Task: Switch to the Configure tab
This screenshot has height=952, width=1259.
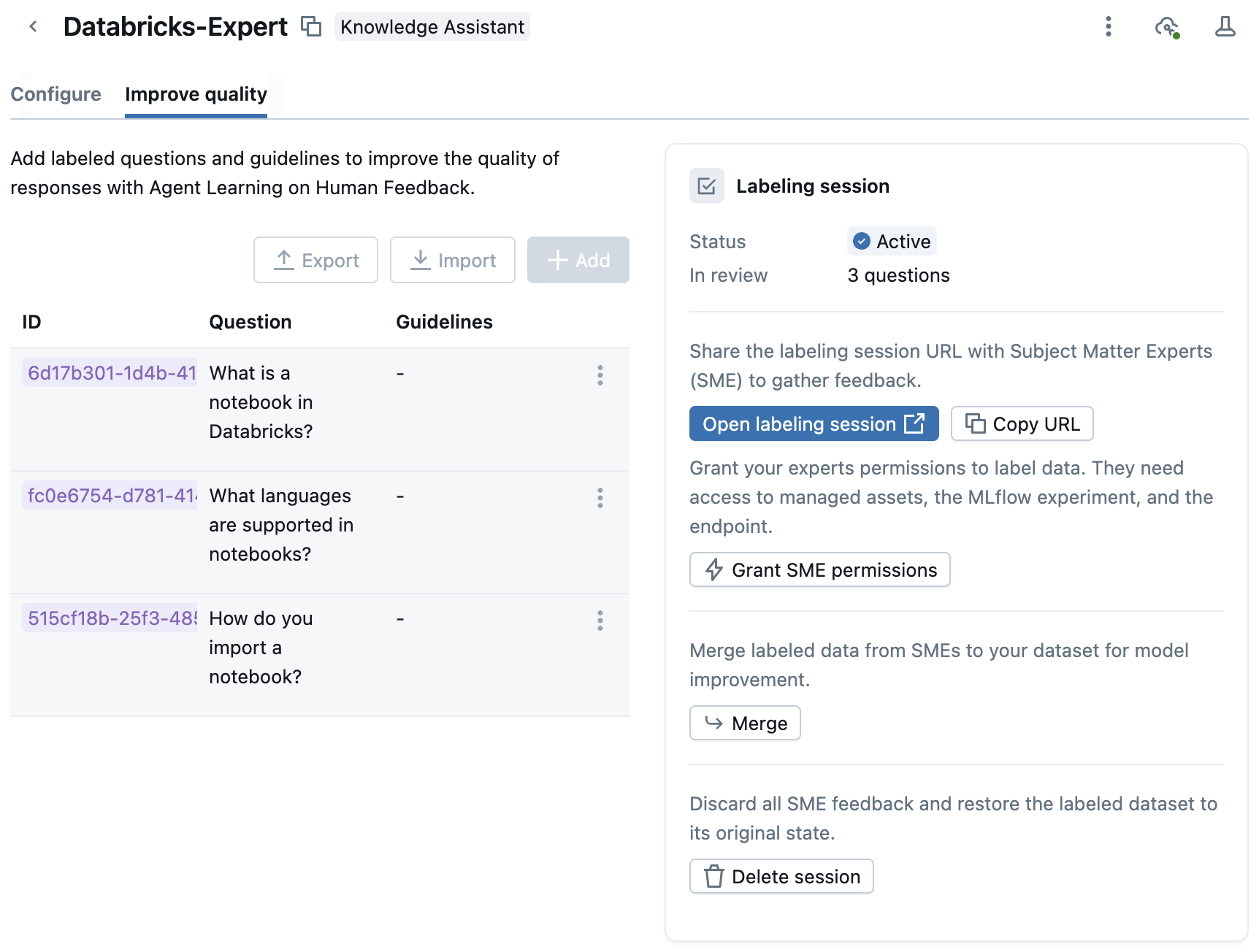Action: [56, 94]
